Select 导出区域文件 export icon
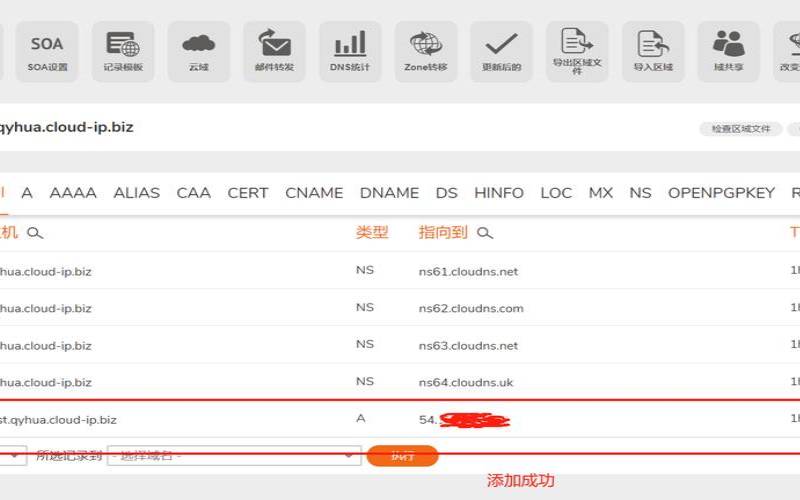 577,52
